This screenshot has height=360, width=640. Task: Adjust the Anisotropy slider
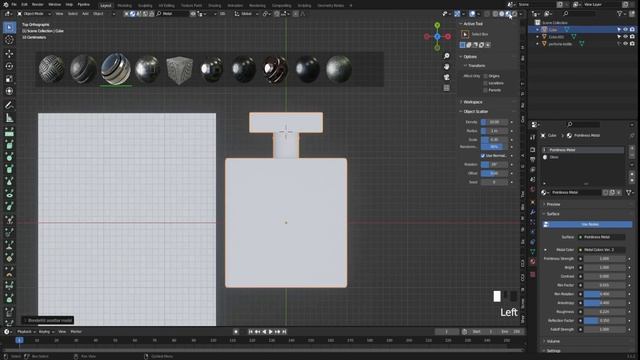click(604, 303)
